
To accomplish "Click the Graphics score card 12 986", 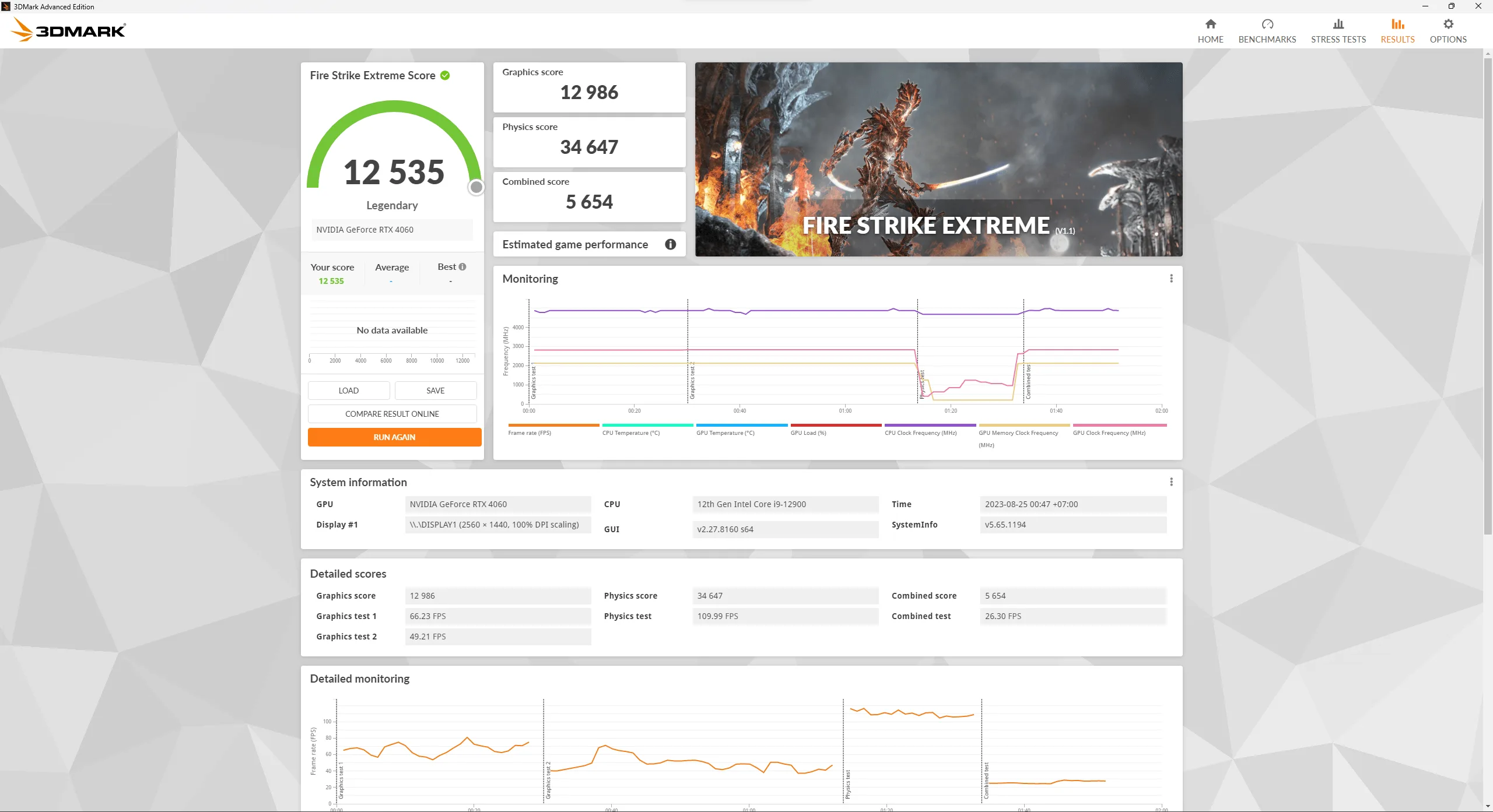I will [589, 87].
